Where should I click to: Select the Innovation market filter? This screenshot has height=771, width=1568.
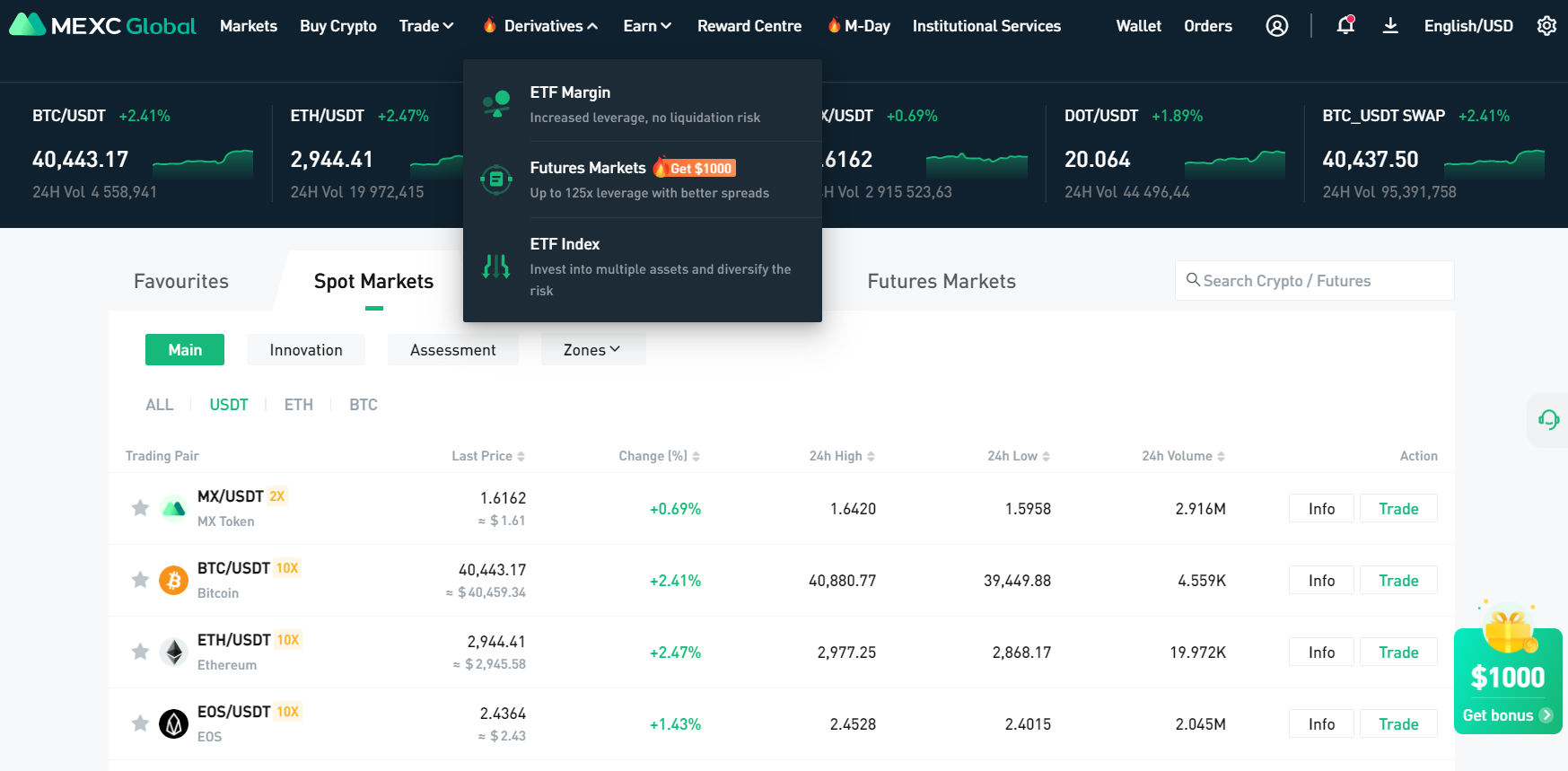click(306, 350)
